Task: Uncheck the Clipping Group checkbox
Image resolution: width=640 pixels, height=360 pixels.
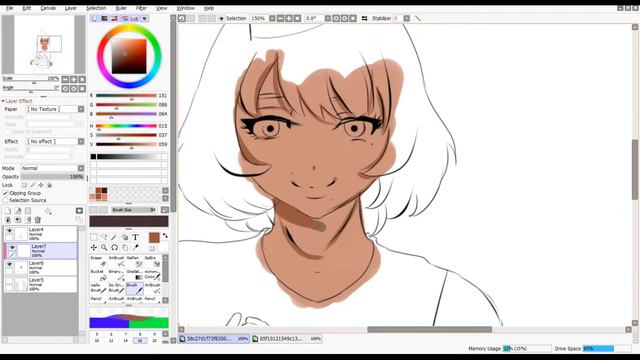Action: (5, 193)
